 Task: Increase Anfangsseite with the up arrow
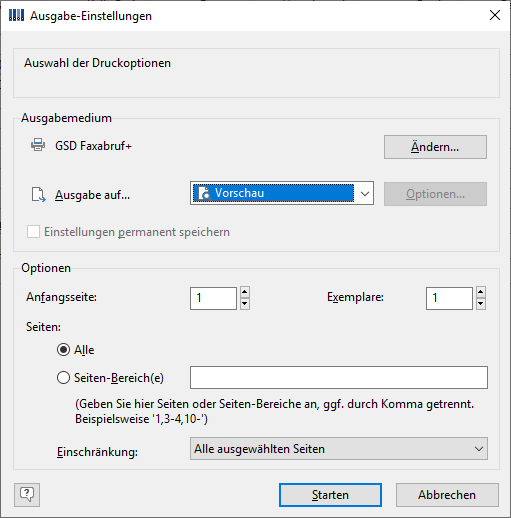[245, 292]
